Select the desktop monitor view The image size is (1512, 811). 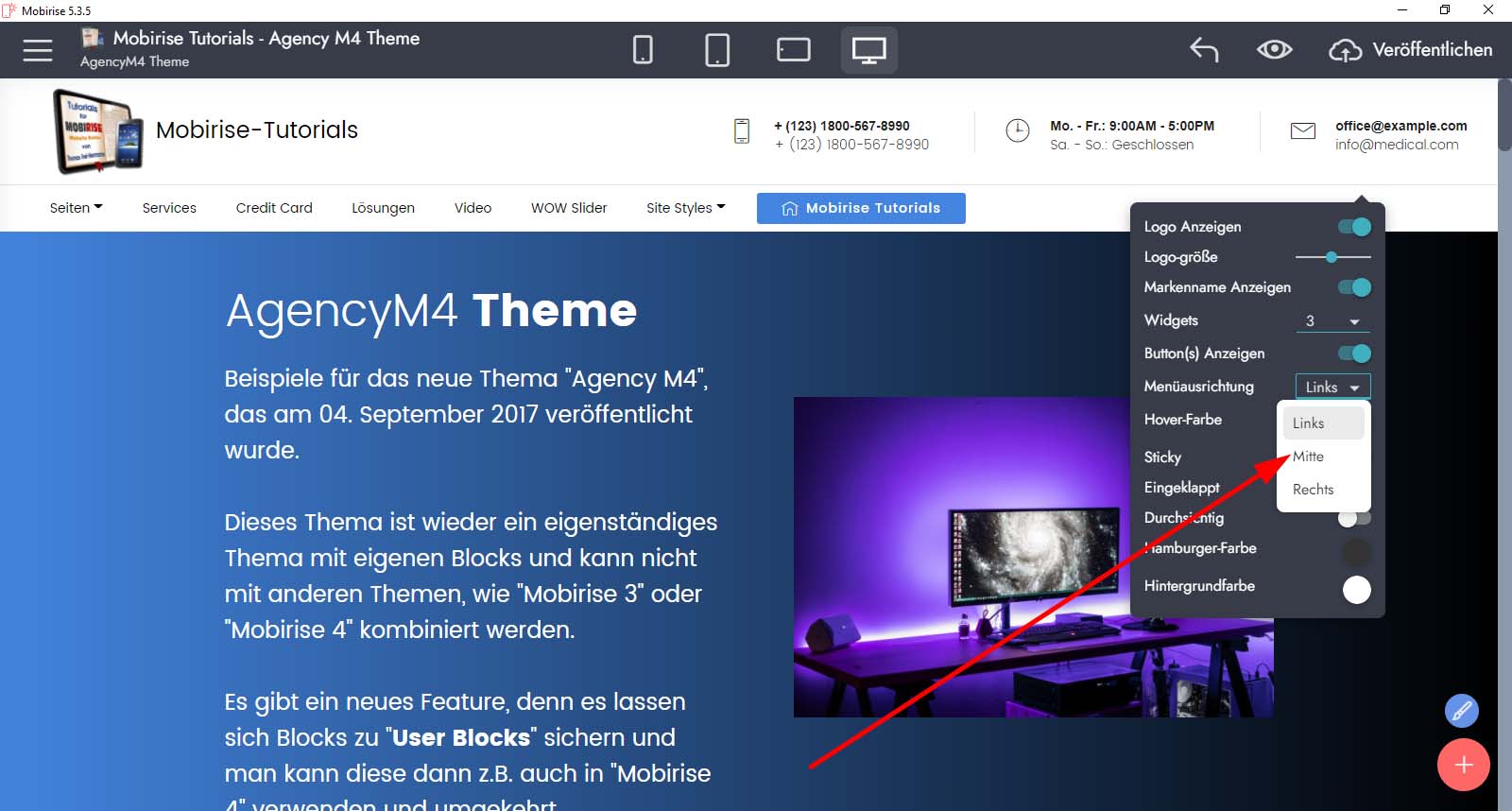click(868, 50)
